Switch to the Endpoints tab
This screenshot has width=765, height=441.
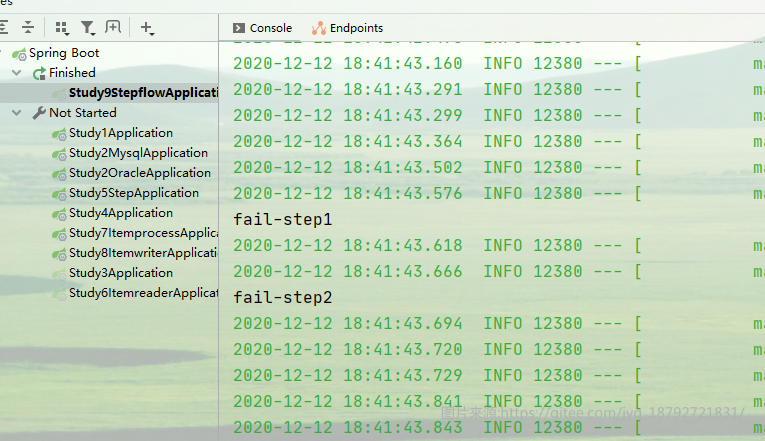pos(347,28)
